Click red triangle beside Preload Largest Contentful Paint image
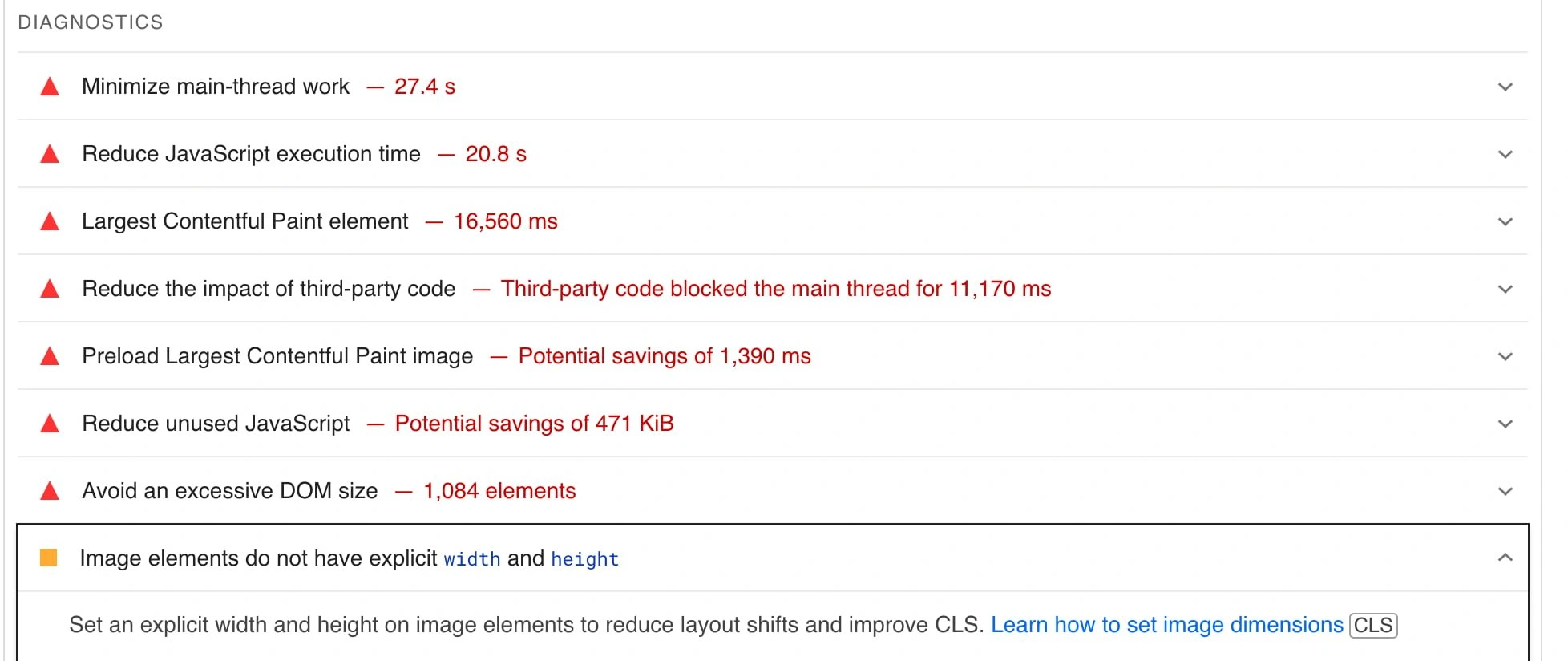Screen dimensions: 1568x661 pos(50,356)
